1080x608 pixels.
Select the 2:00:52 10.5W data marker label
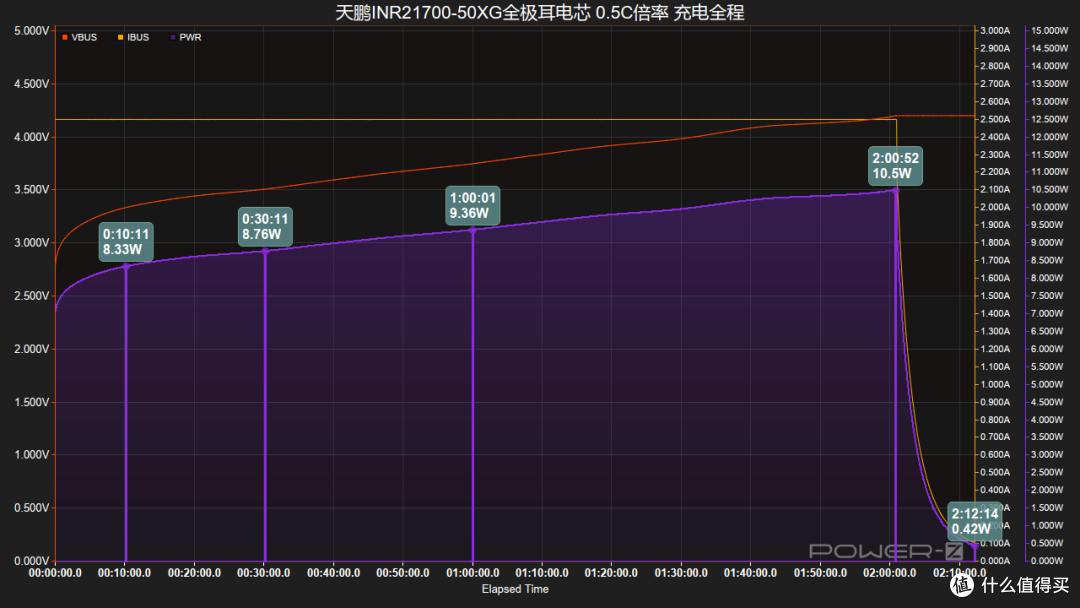tap(895, 166)
